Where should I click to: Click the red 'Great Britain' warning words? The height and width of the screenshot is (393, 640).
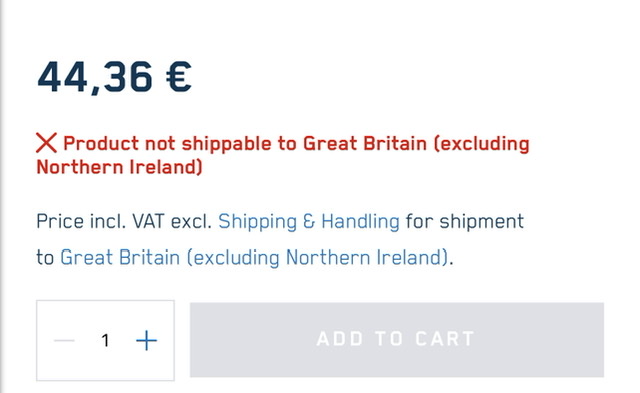(365, 144)
